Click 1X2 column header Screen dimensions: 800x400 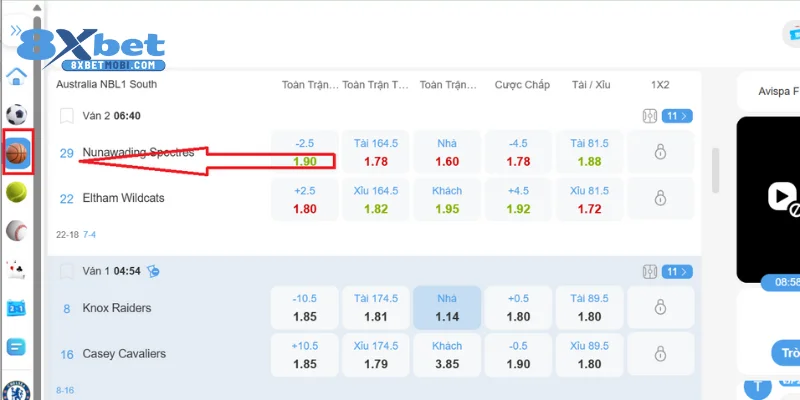point(660,85)
